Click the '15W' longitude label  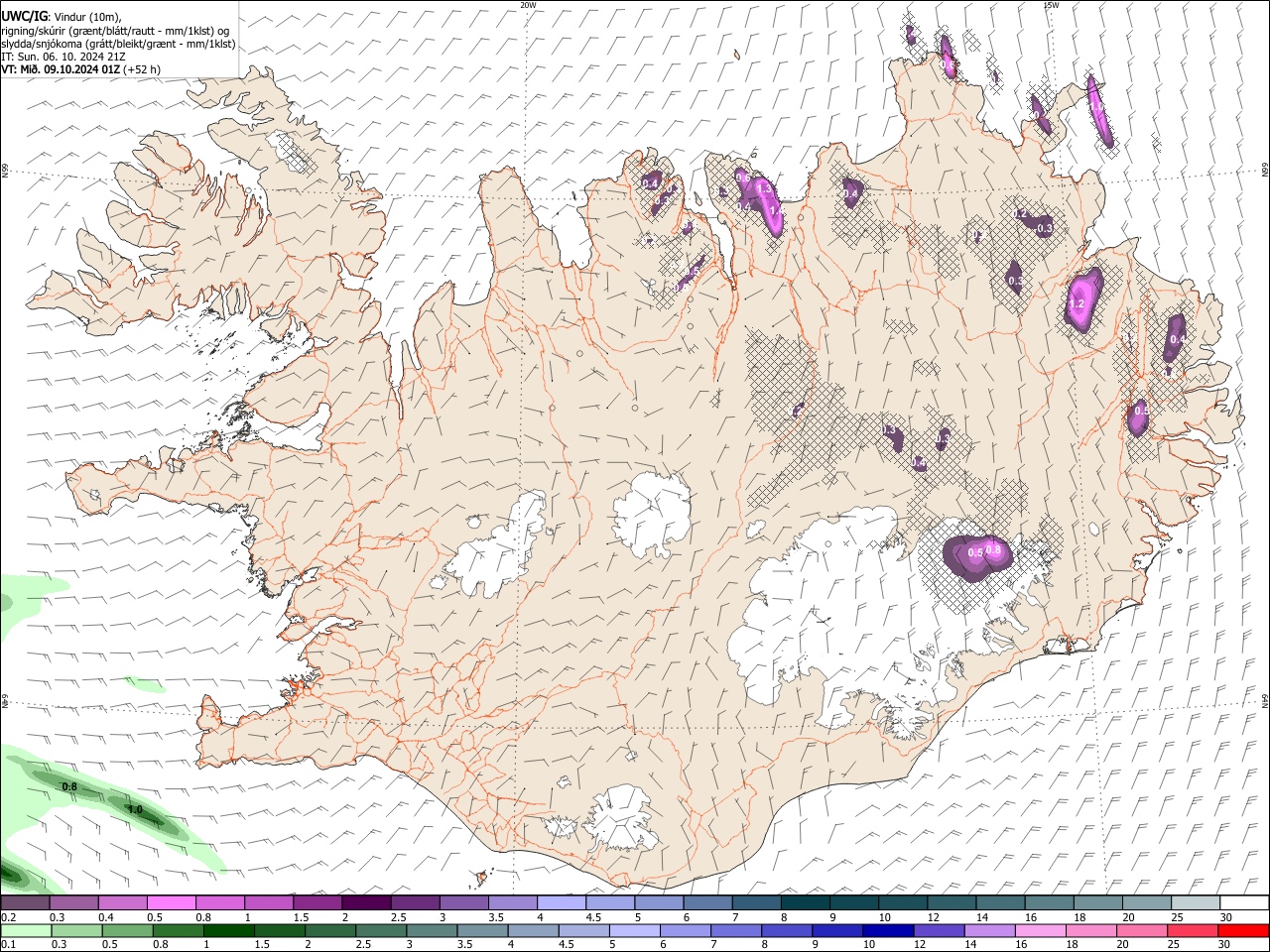(1051, 5)
